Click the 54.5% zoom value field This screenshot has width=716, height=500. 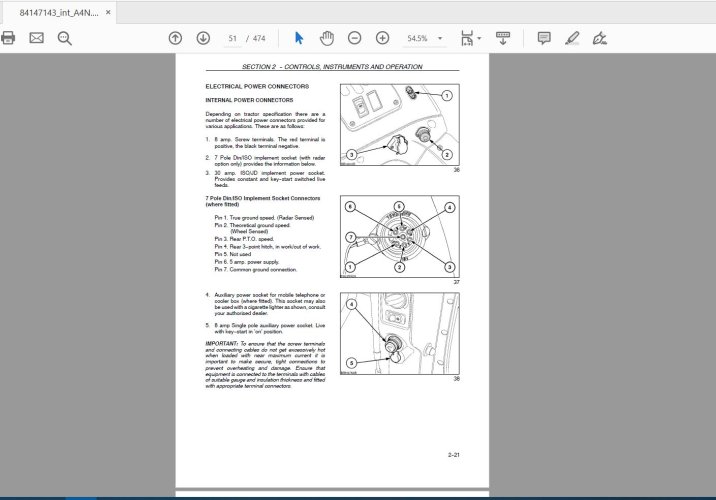tap(417, 38)
